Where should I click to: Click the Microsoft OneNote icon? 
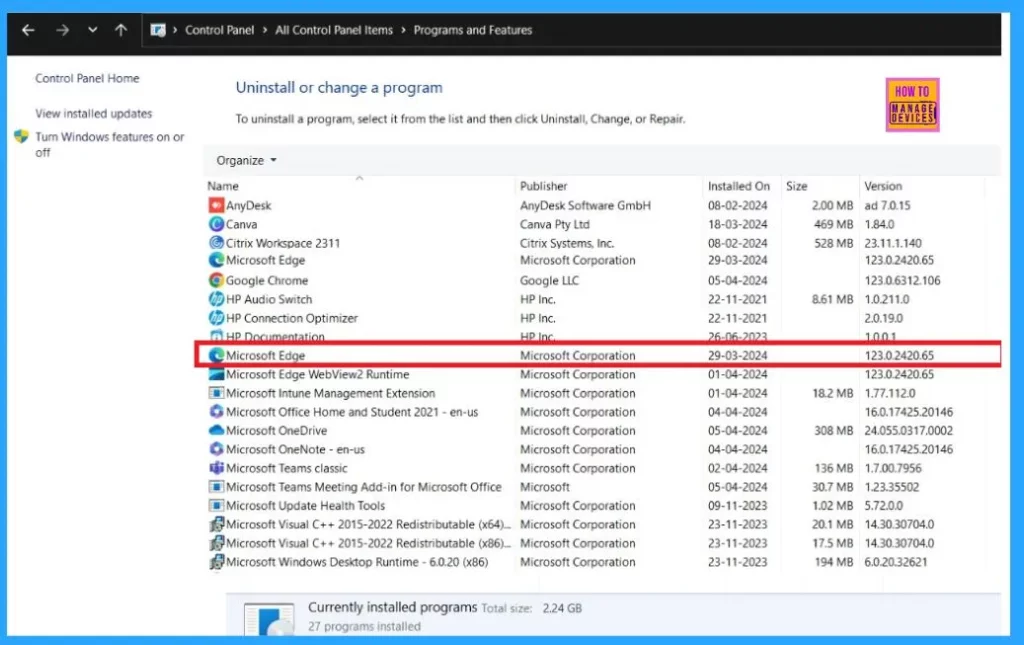[216, 449]
